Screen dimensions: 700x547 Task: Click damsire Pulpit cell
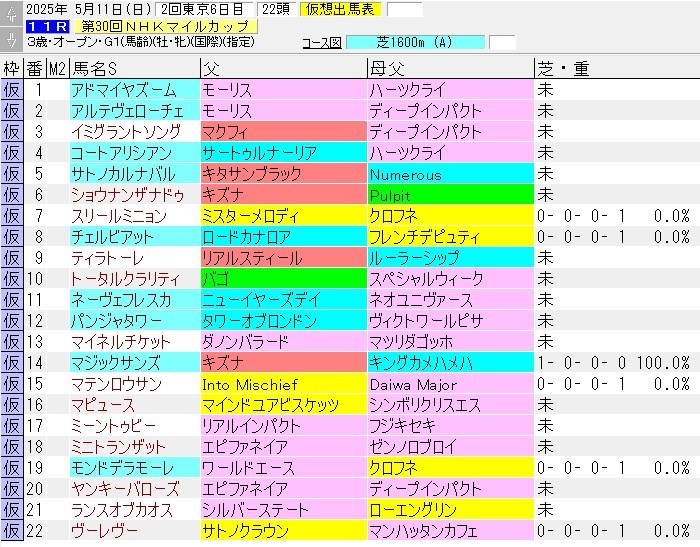point(450,195)
